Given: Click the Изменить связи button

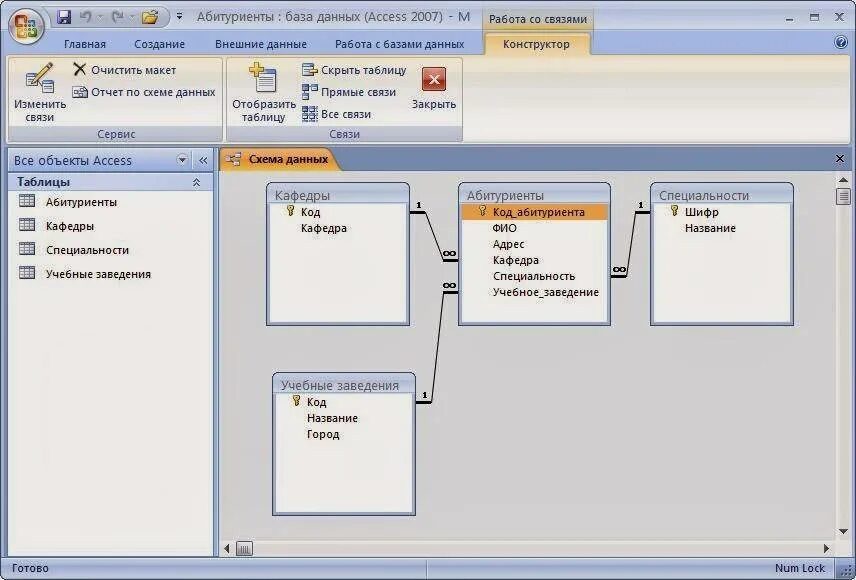Looking at the screenshot, I should pyautogui.click(x=40, y=91).
